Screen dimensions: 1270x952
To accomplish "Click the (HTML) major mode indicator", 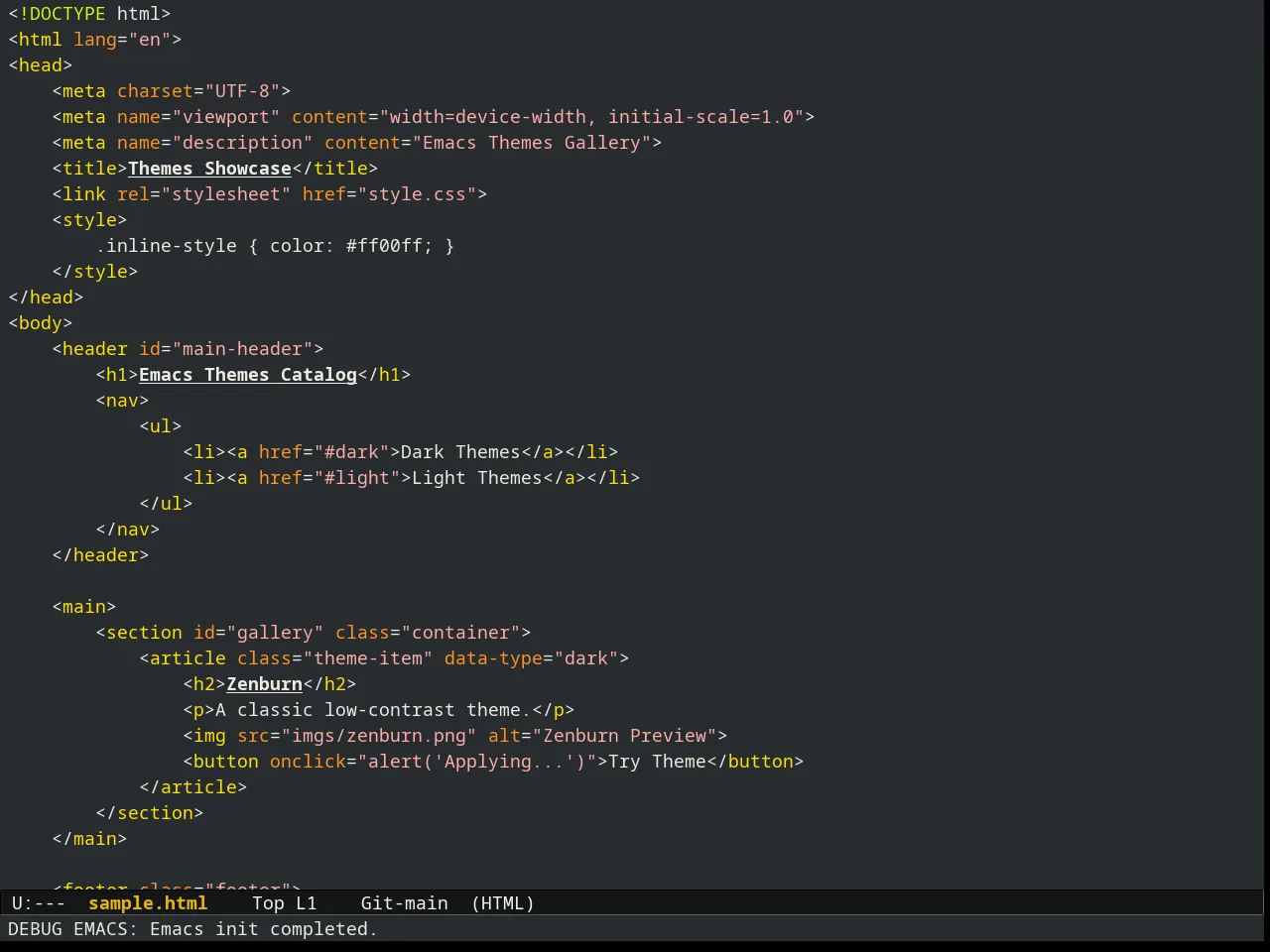I will pyautogui.click(x=503, y=903).
